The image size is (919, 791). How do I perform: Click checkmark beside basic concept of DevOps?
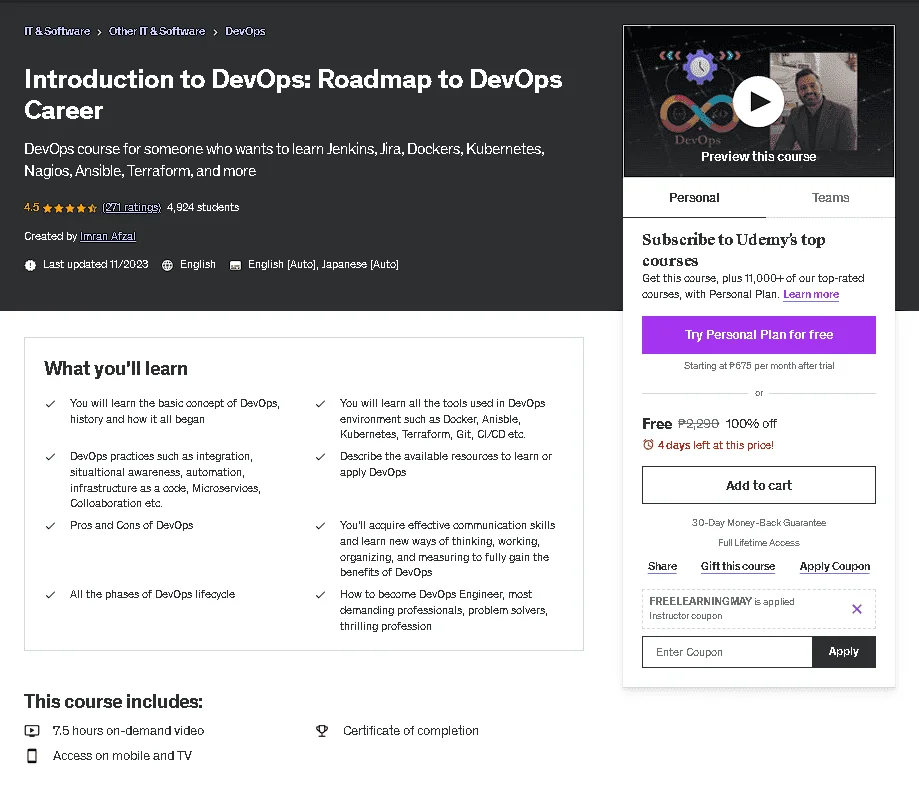[x=50, y=404]
